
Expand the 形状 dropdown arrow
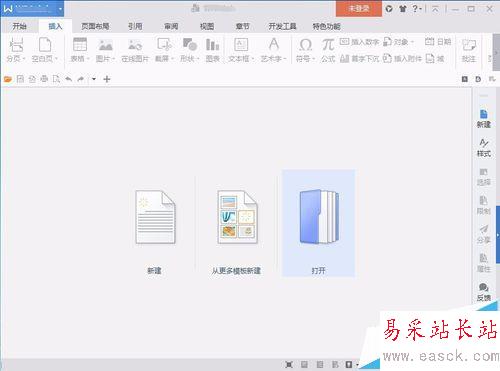tap(198, 59)
